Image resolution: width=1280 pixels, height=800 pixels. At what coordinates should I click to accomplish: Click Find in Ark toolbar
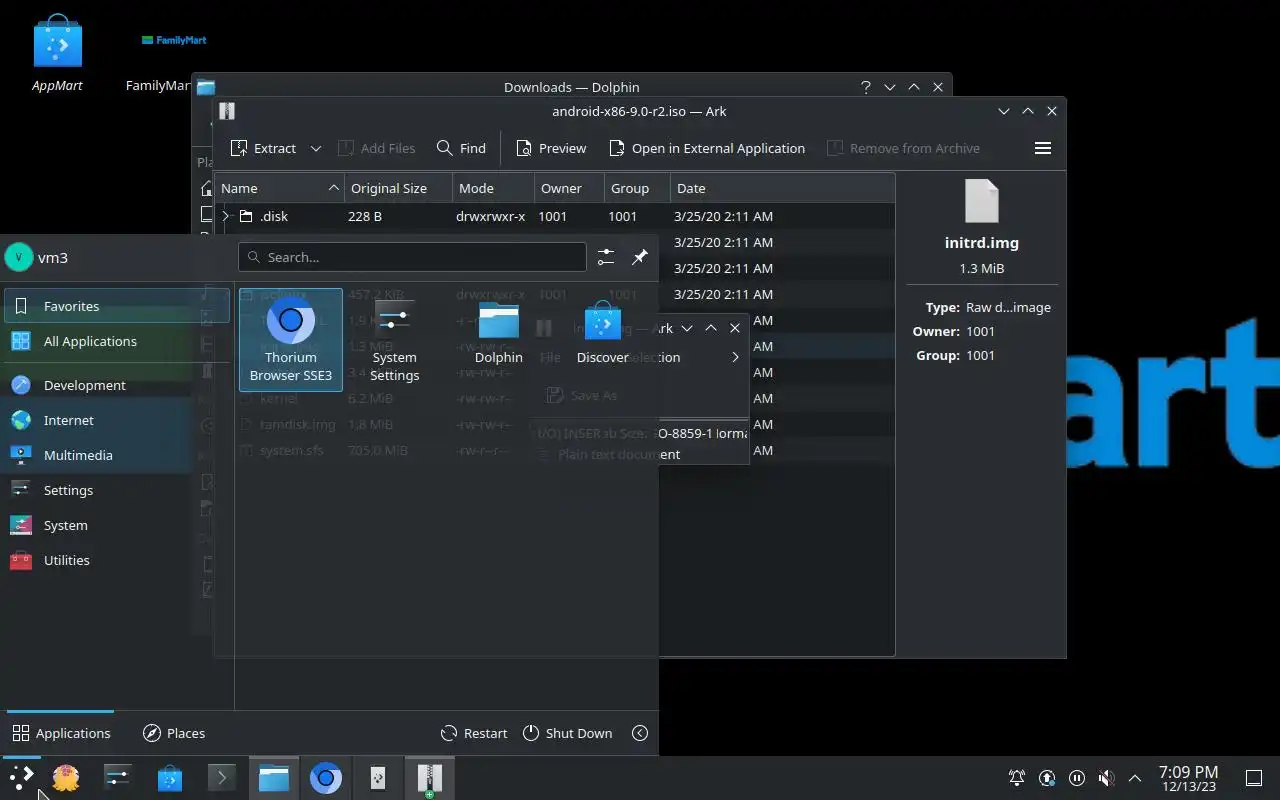point(461,148)
